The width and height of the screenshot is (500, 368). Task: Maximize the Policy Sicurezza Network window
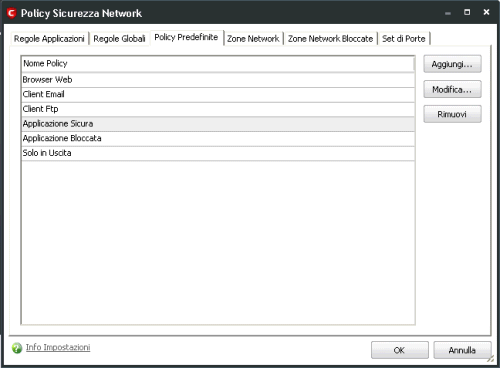click(x=467, y=13)
